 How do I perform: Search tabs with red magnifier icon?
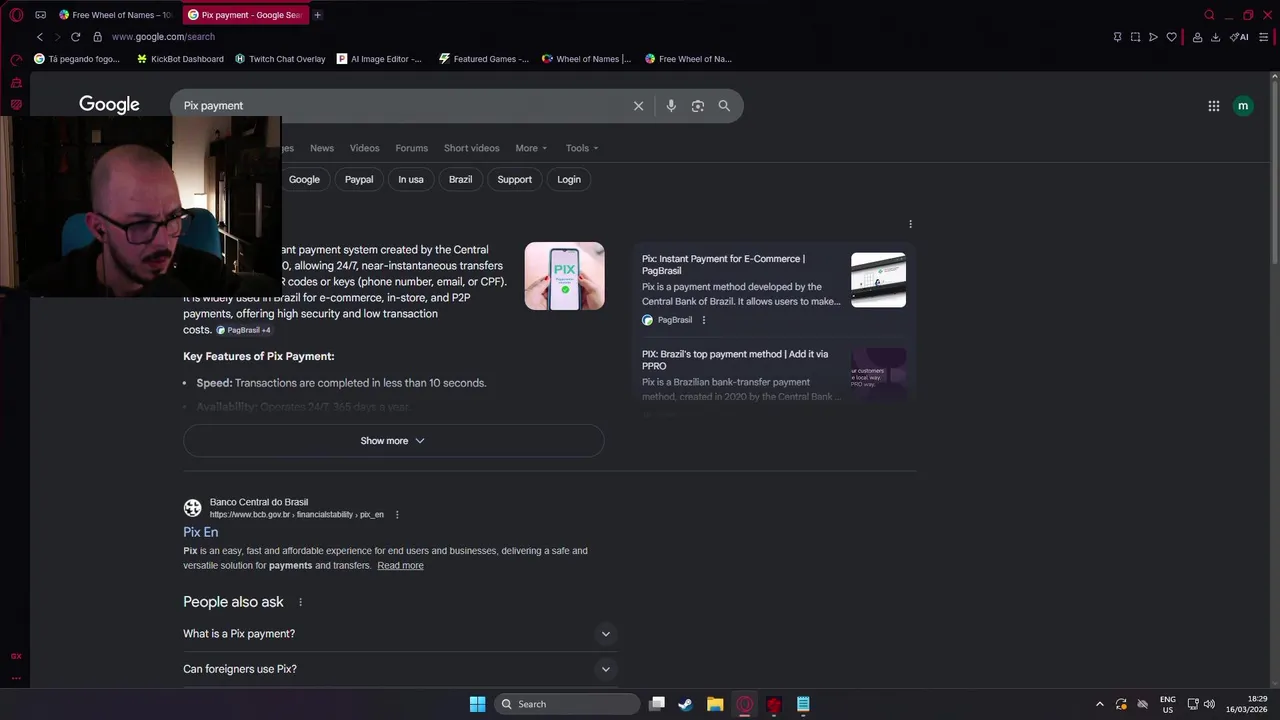click(x=1209, y=15)
